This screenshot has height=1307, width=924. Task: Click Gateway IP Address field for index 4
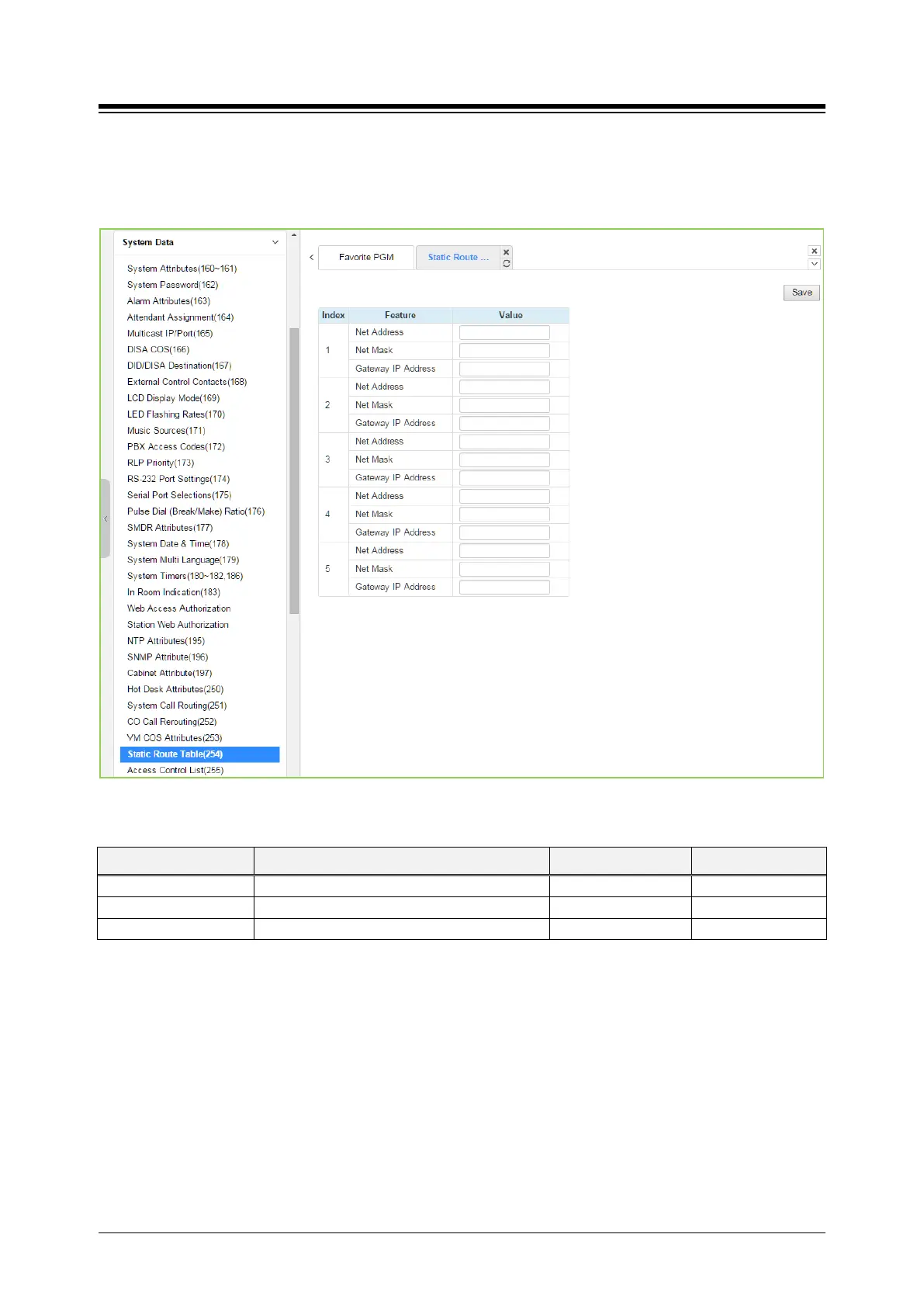(504, 532)
